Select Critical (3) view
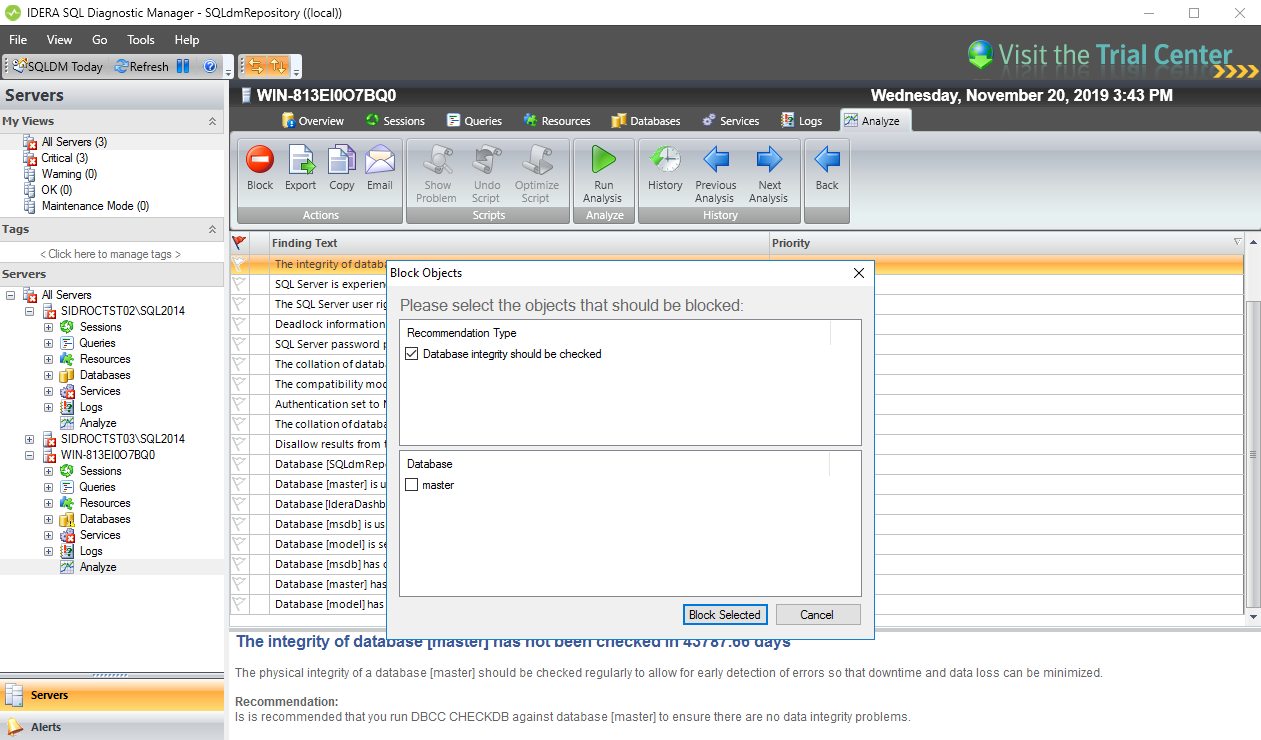 [x=64, y=158]
